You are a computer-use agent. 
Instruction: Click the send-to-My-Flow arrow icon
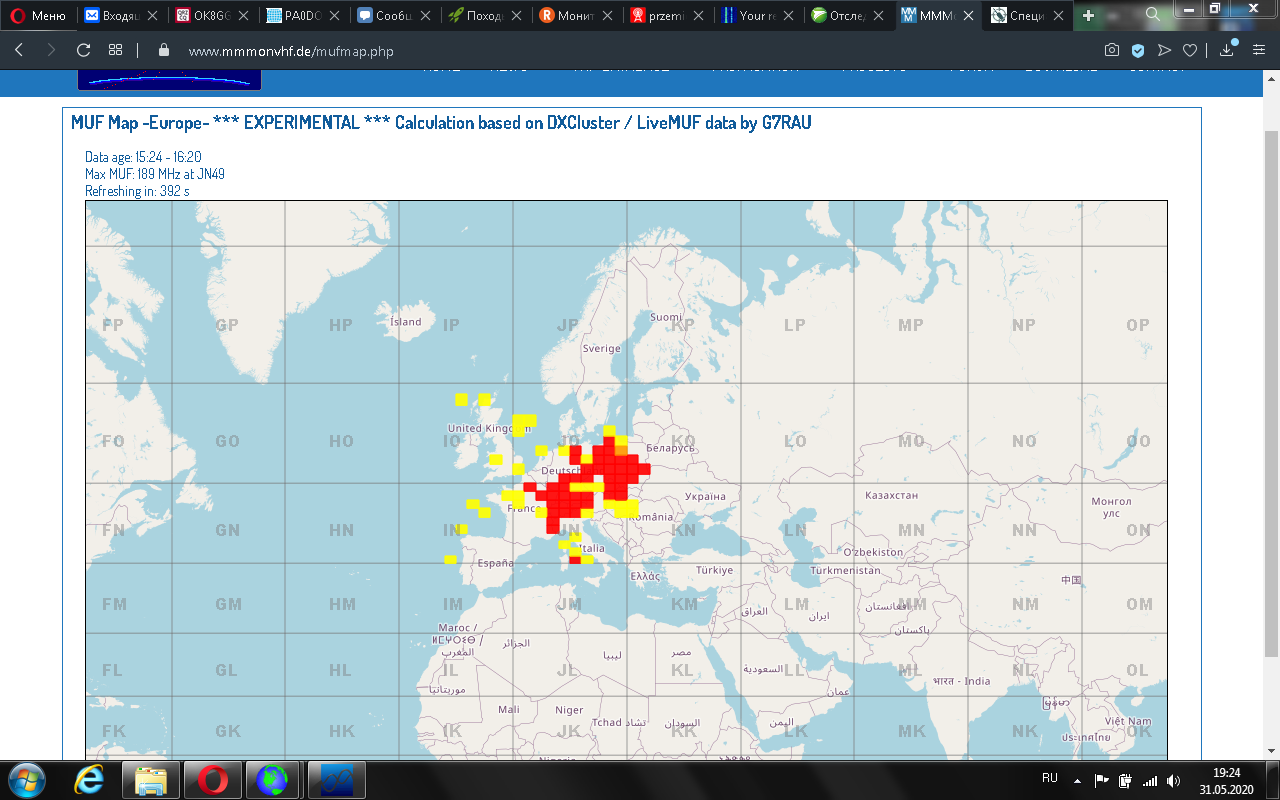(1164, 50)
